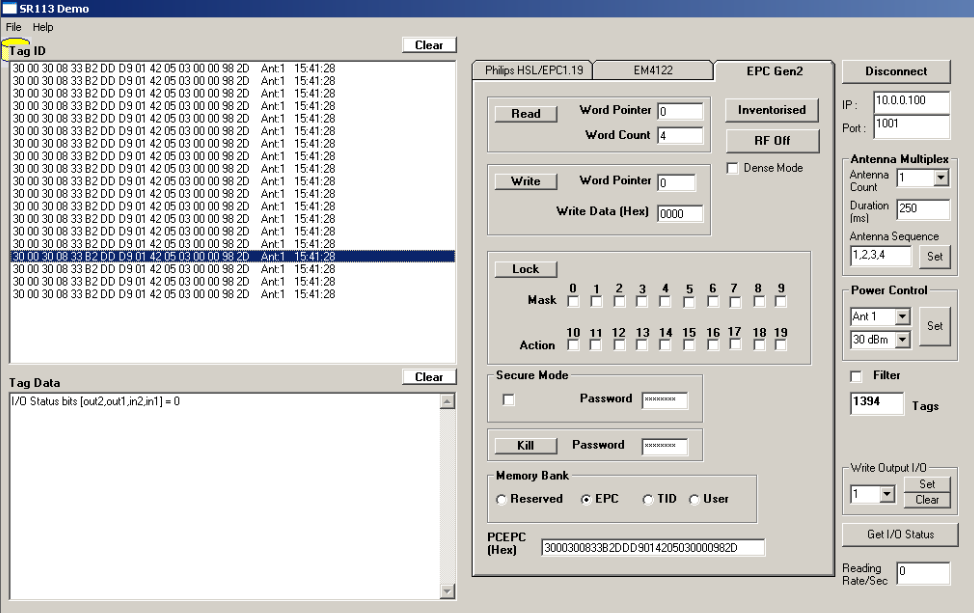Clear the Tag Data box

429,377
